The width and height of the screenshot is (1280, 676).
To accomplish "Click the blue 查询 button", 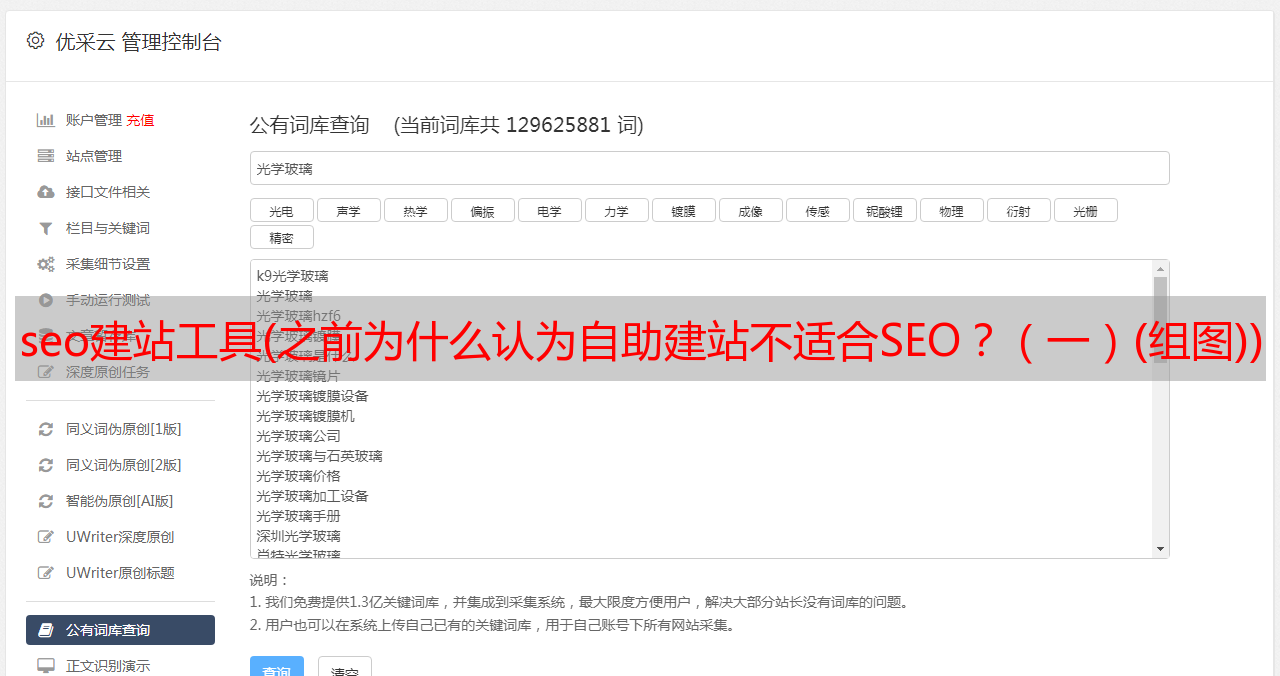I will coord(277,667).
